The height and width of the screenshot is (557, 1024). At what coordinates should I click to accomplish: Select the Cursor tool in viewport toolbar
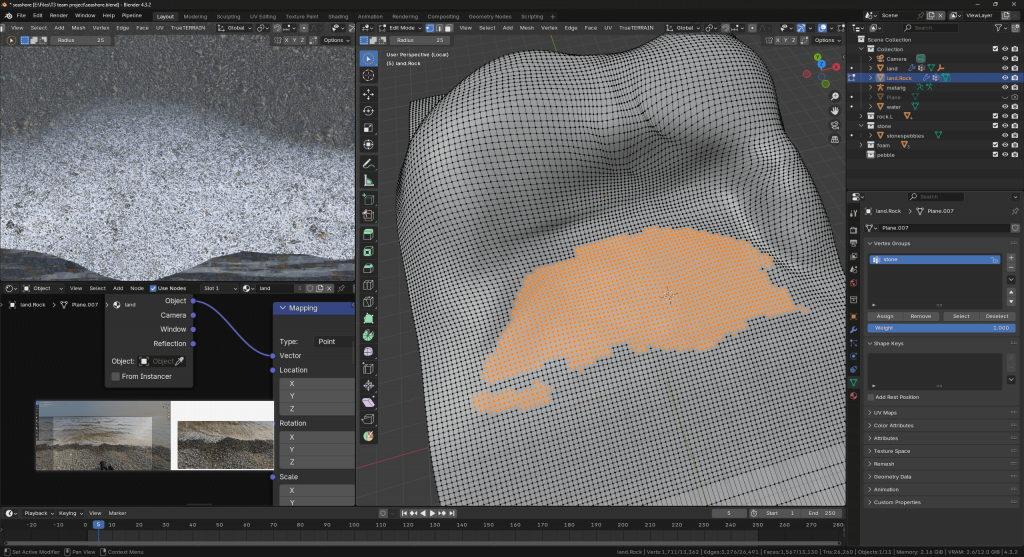coord(368,75)
